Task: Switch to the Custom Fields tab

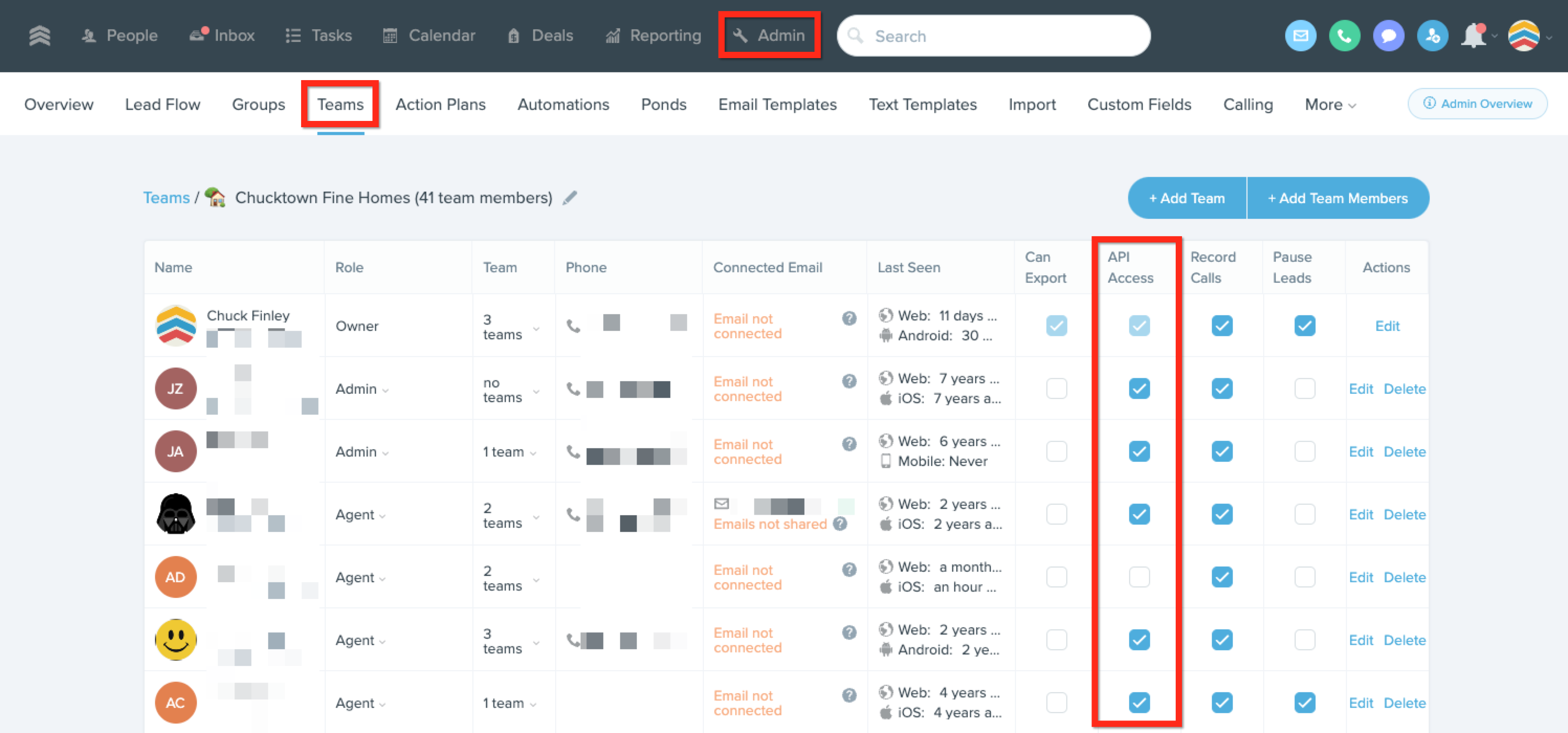Action: coord(1139,105)
